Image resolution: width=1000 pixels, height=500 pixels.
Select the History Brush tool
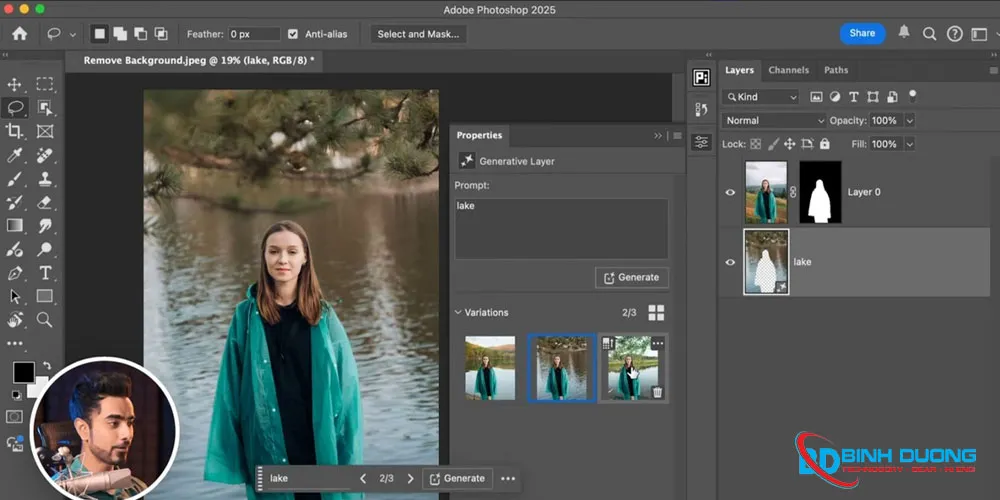point(14,203)
